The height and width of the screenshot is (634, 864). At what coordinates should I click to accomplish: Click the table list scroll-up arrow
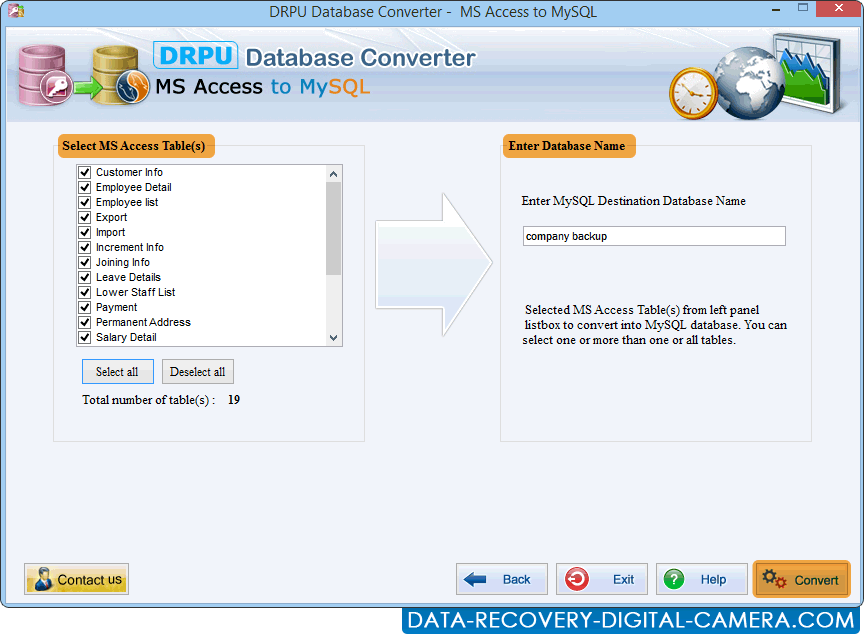click(333, 174)
